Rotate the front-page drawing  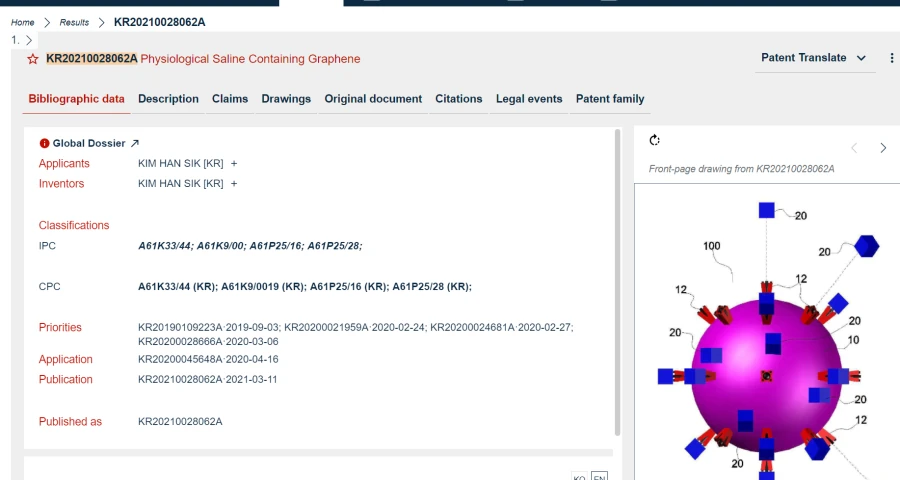point(654,140)
